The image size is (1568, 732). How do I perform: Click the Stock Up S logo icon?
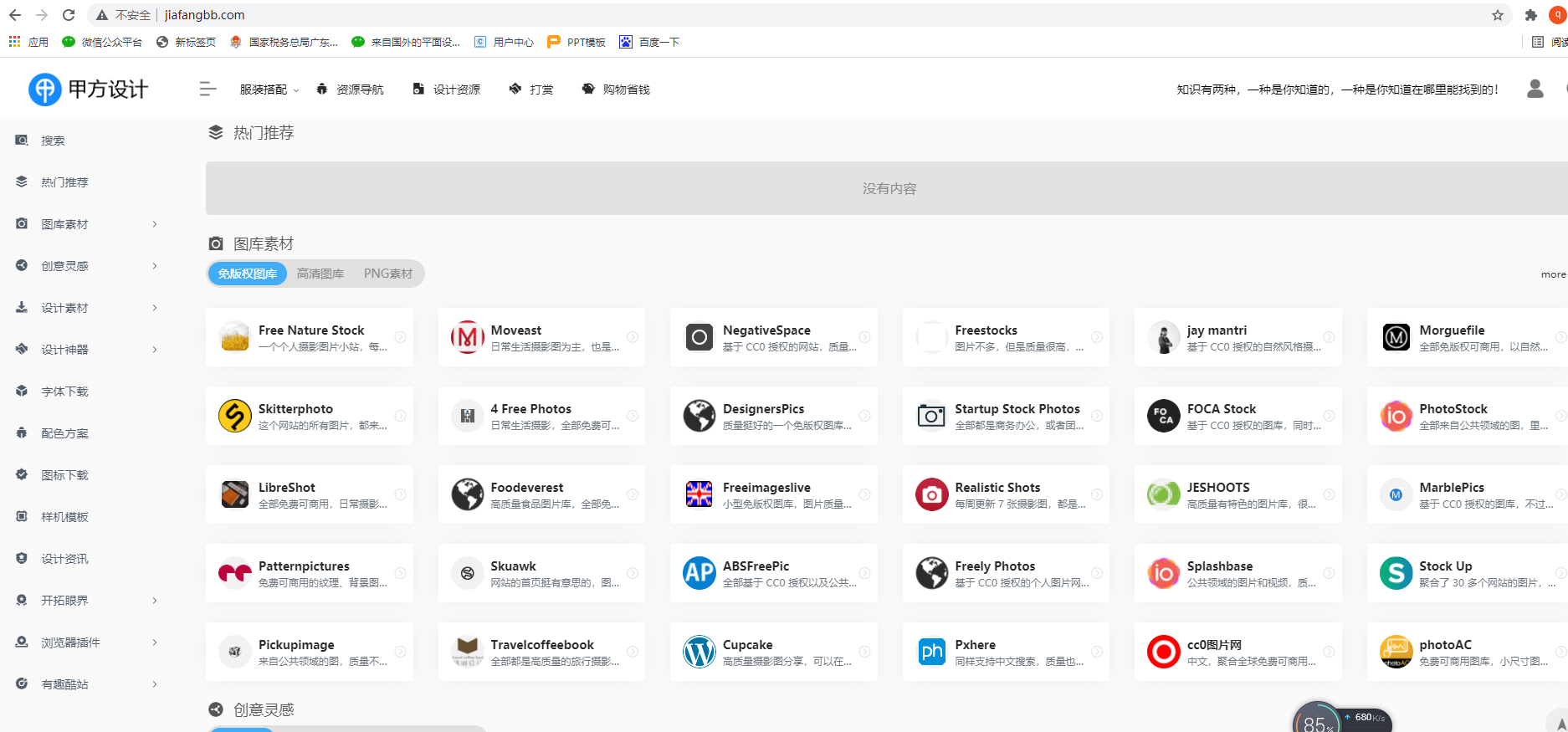pyautogui.click(x=1396, y=573)
